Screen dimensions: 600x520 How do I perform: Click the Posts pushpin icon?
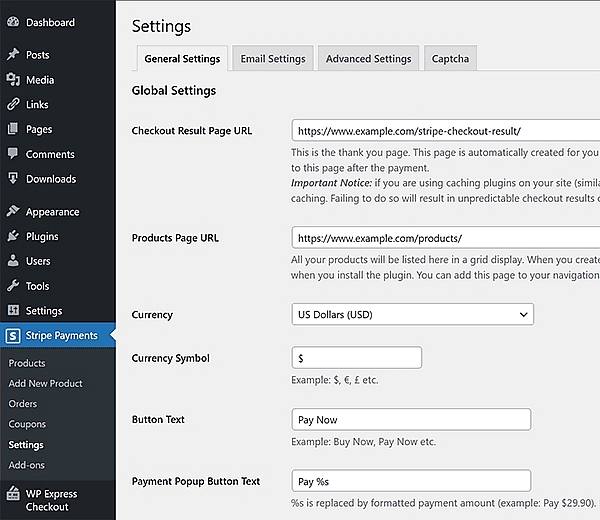click(13, 54)
